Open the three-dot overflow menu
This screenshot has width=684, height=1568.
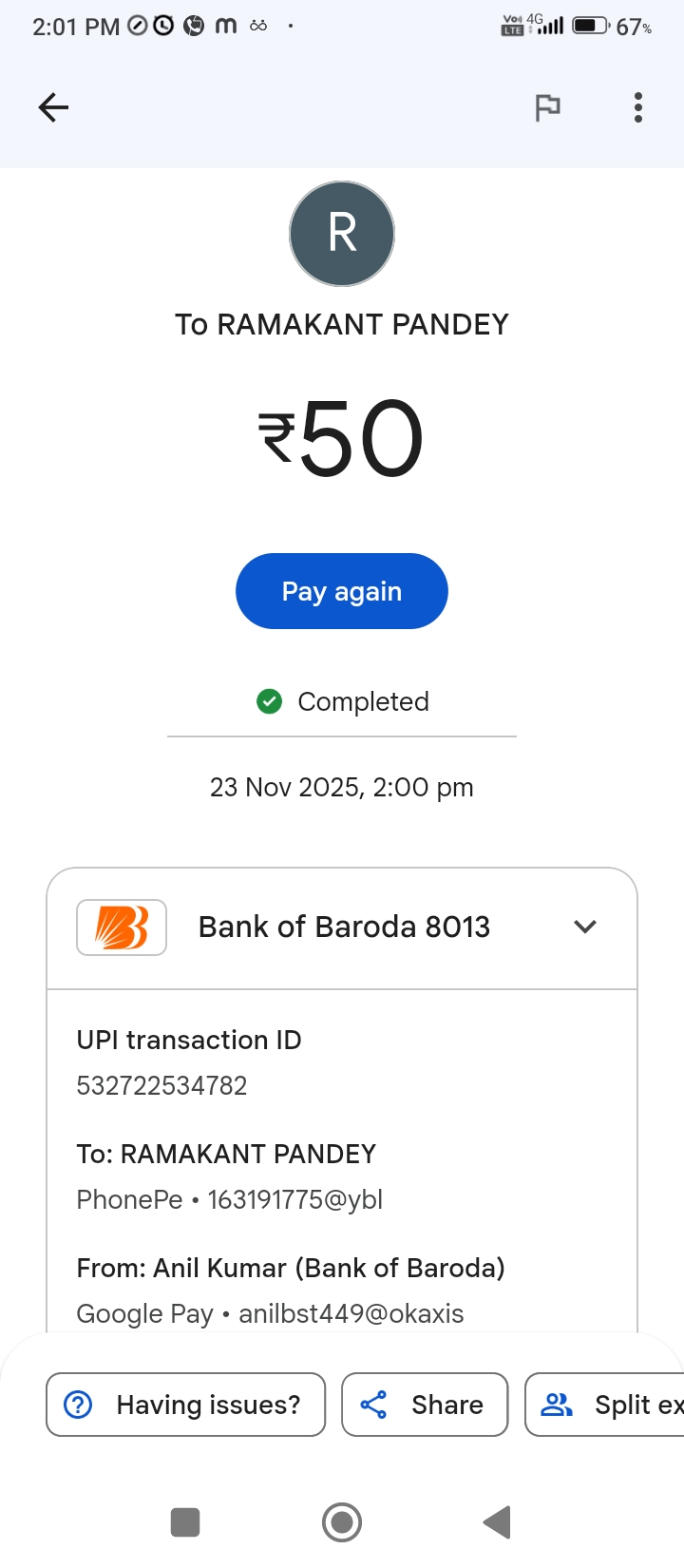coord(638,107)
